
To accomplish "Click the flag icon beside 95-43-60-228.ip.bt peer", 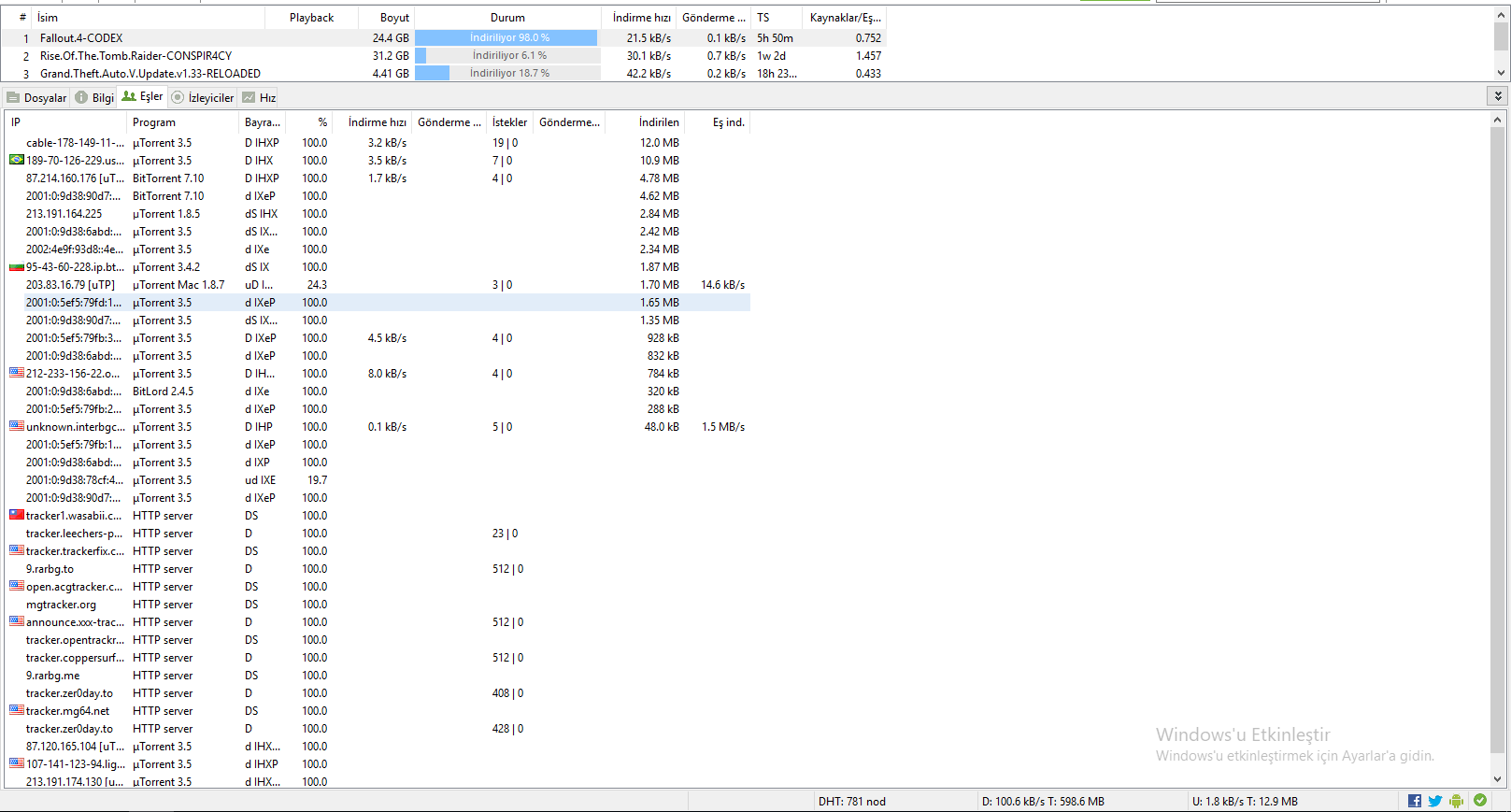I will point(17,266).
